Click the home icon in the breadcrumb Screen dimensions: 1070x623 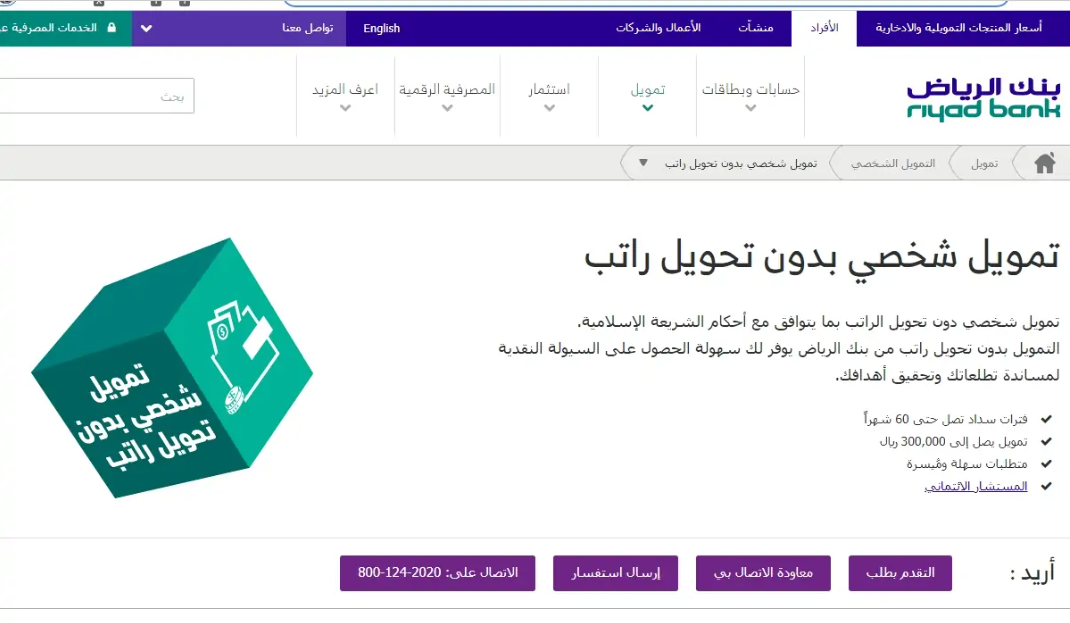point(1047,162)
